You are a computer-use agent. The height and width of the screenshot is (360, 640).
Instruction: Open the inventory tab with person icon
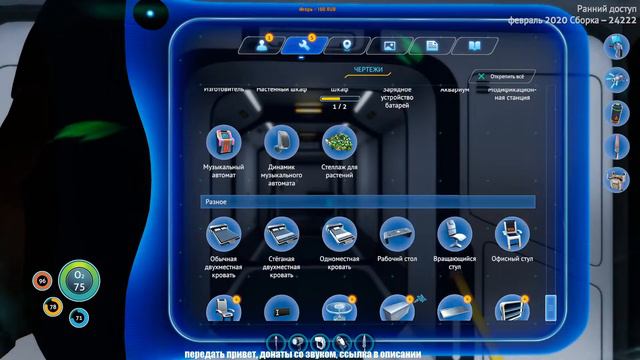click(261, 45)
